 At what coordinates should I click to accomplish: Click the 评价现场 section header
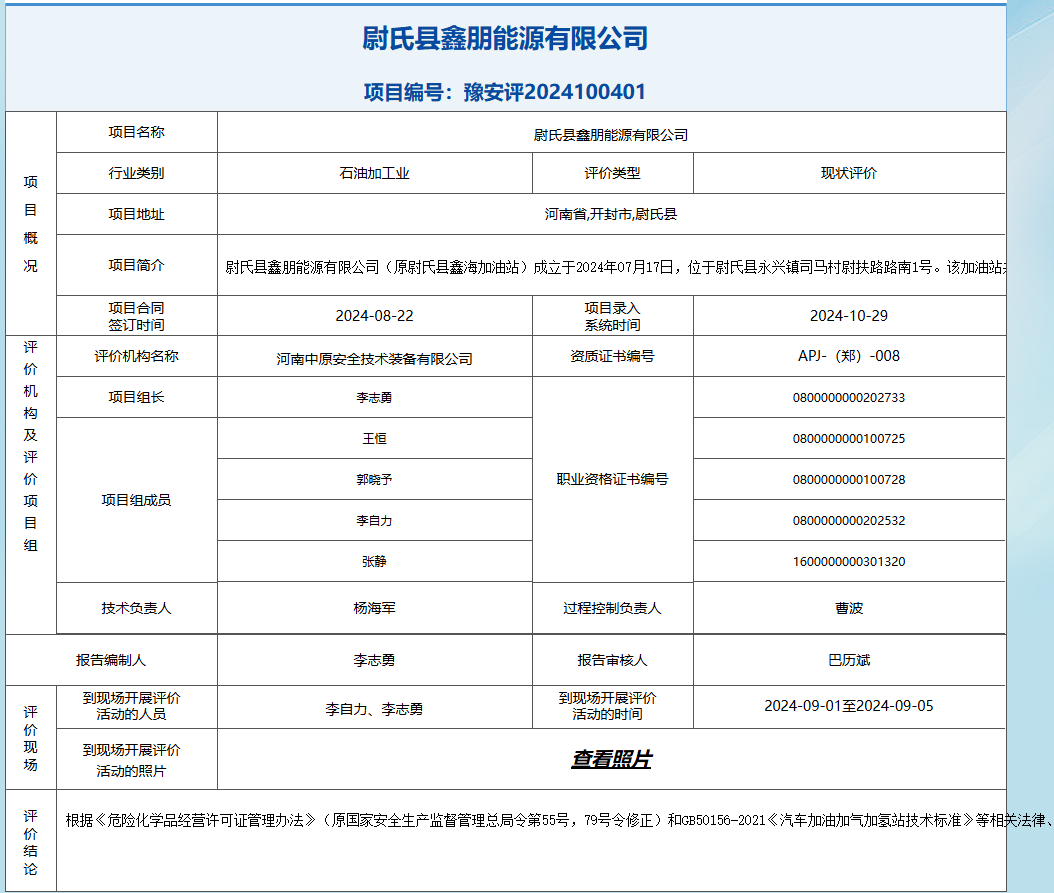(30, 738)
